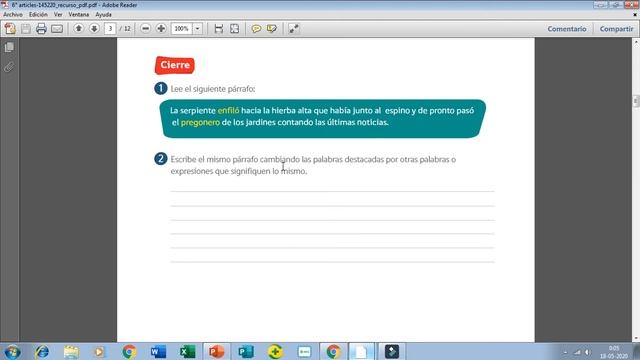Click the Save file icon
The image size is (640, 360).
pyautogui.click(x=26, y=29)
